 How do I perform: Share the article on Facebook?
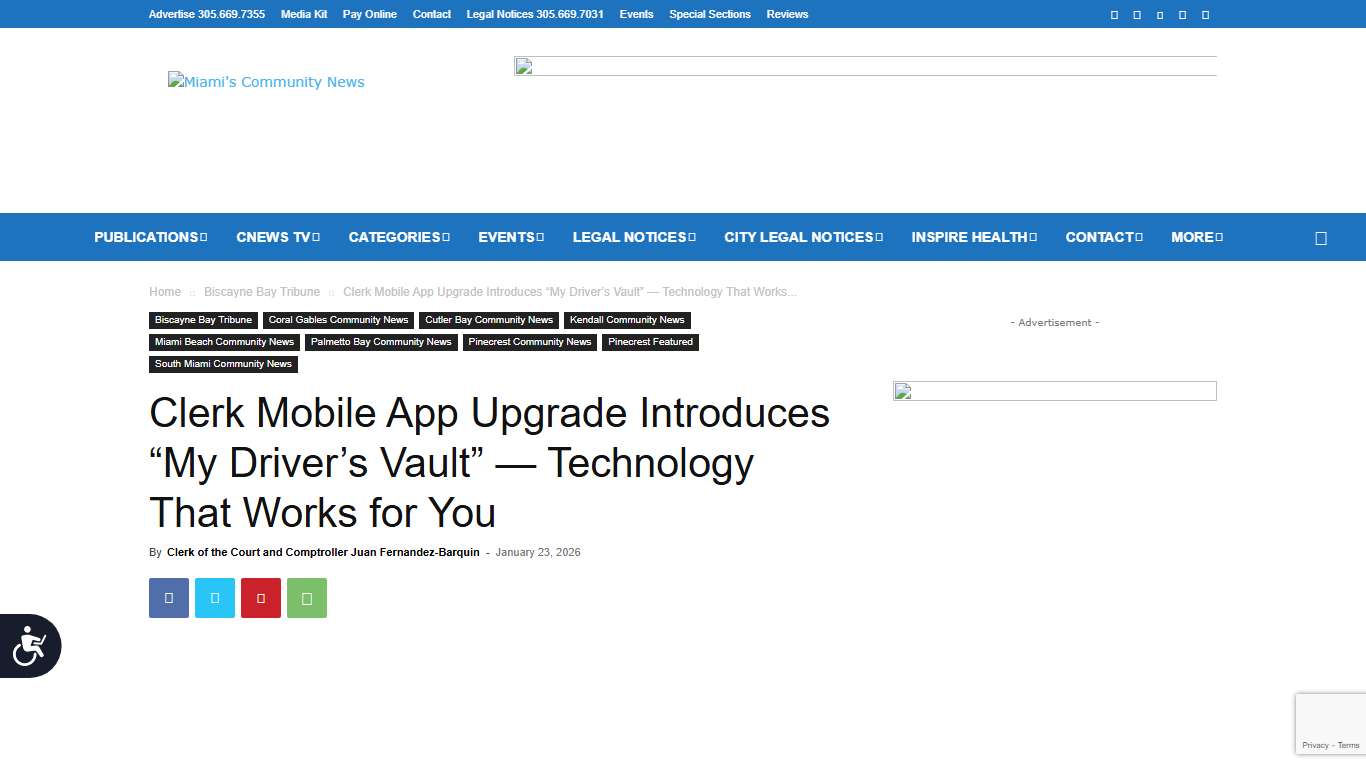tap(168, 597)
